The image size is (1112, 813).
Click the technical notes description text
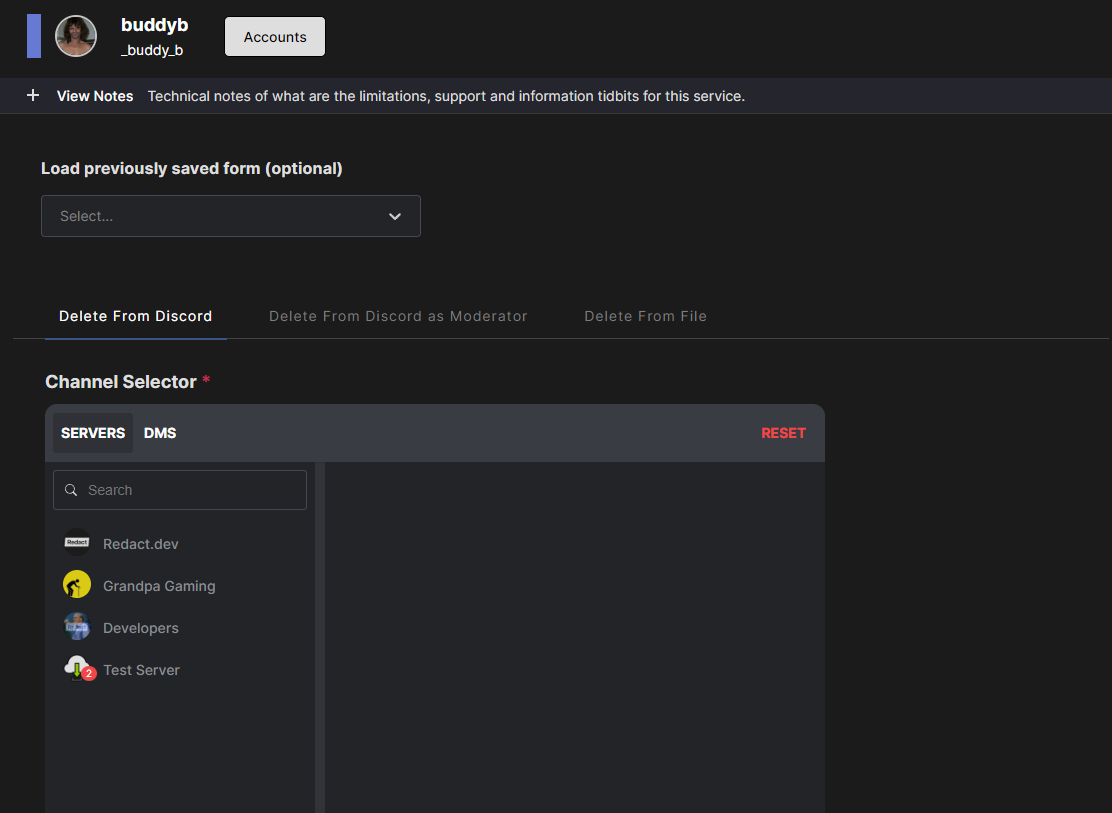click(x=446, y=96)
